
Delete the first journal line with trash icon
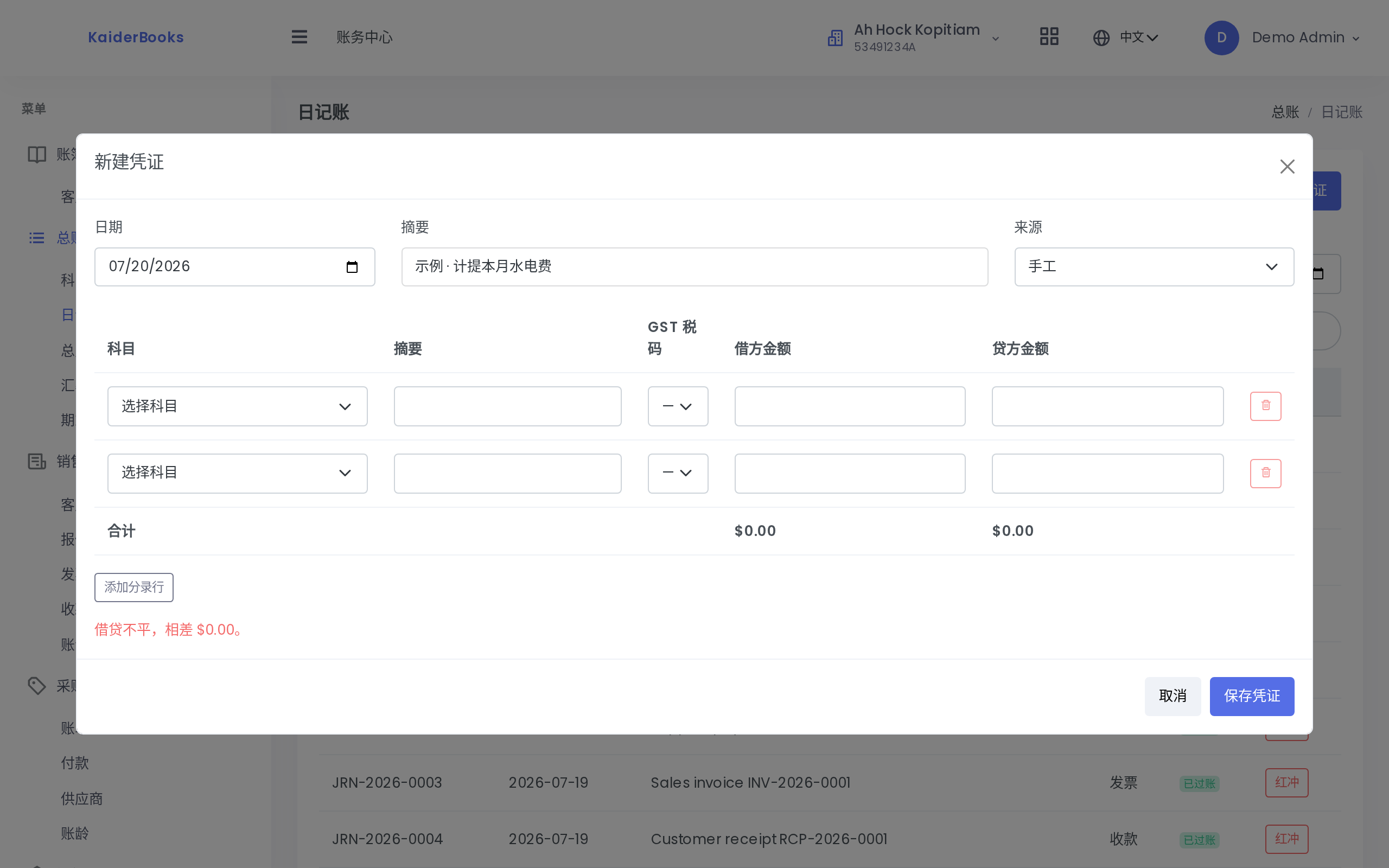(x=1266, y=406)
